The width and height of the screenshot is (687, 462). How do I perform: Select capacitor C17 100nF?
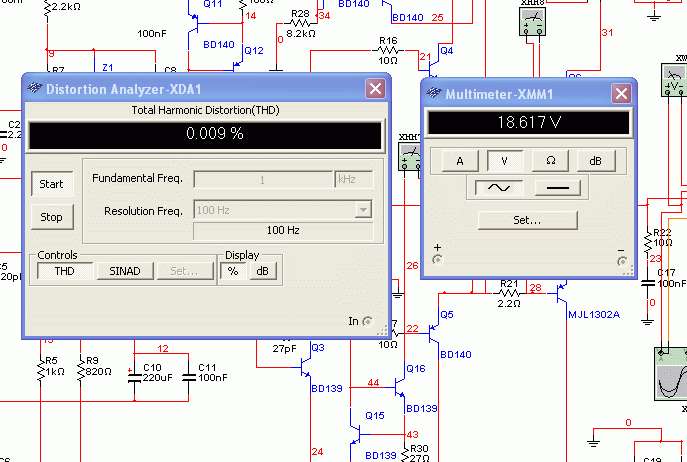point(648,283)
